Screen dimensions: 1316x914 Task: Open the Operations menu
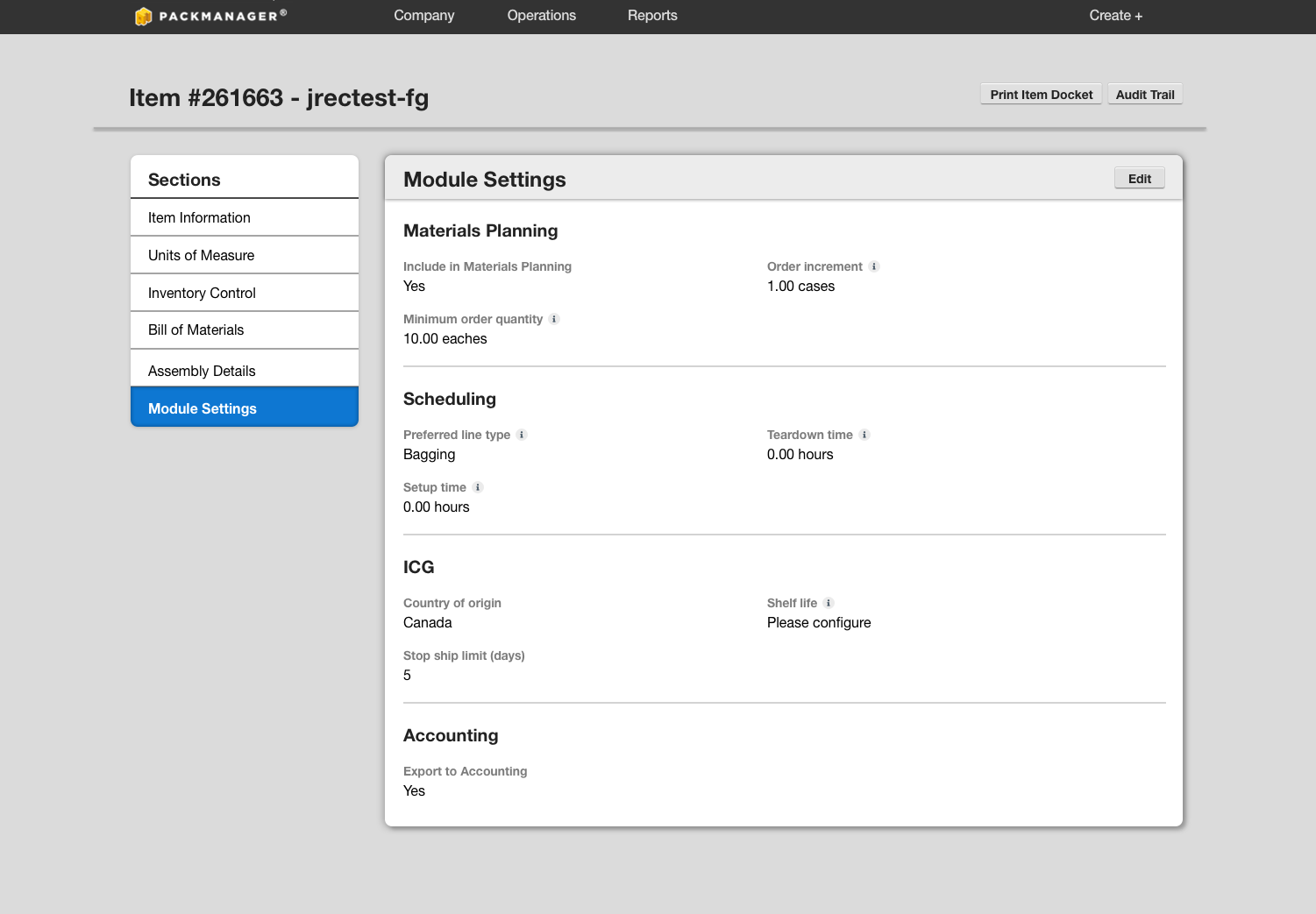(542, 16)
